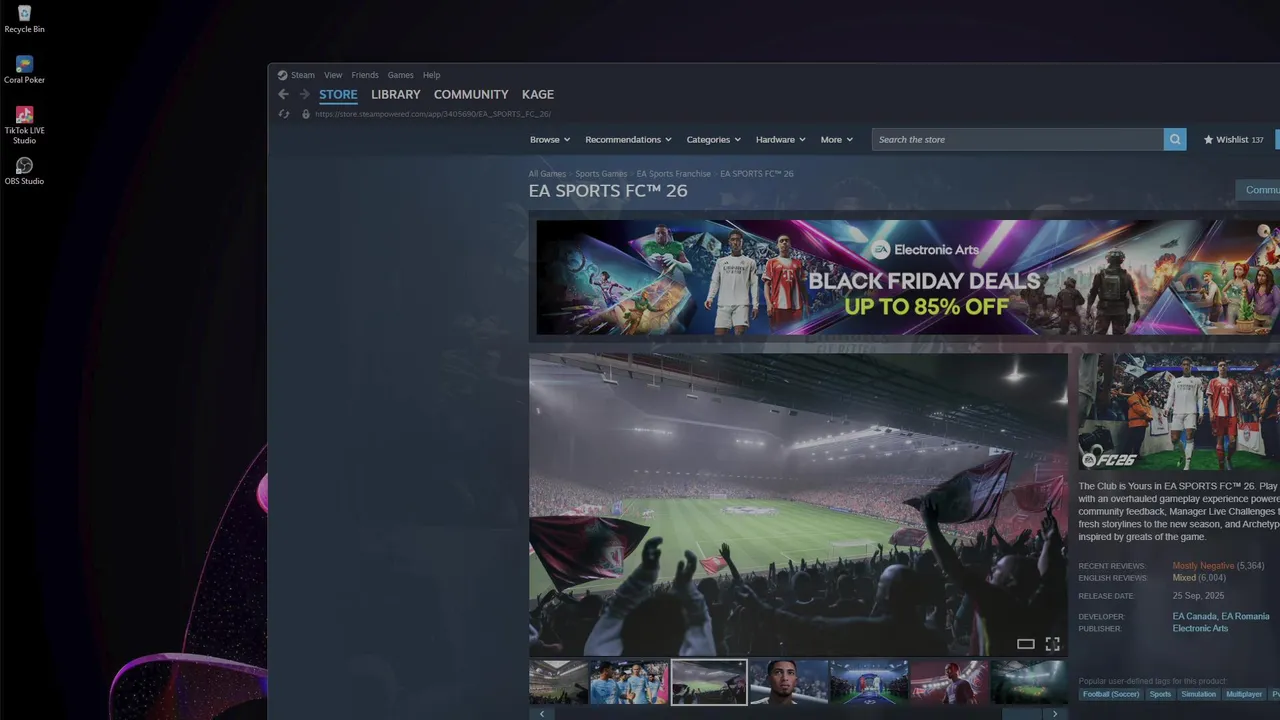Select the Football (Soccer) tag

pos(1110,694)
